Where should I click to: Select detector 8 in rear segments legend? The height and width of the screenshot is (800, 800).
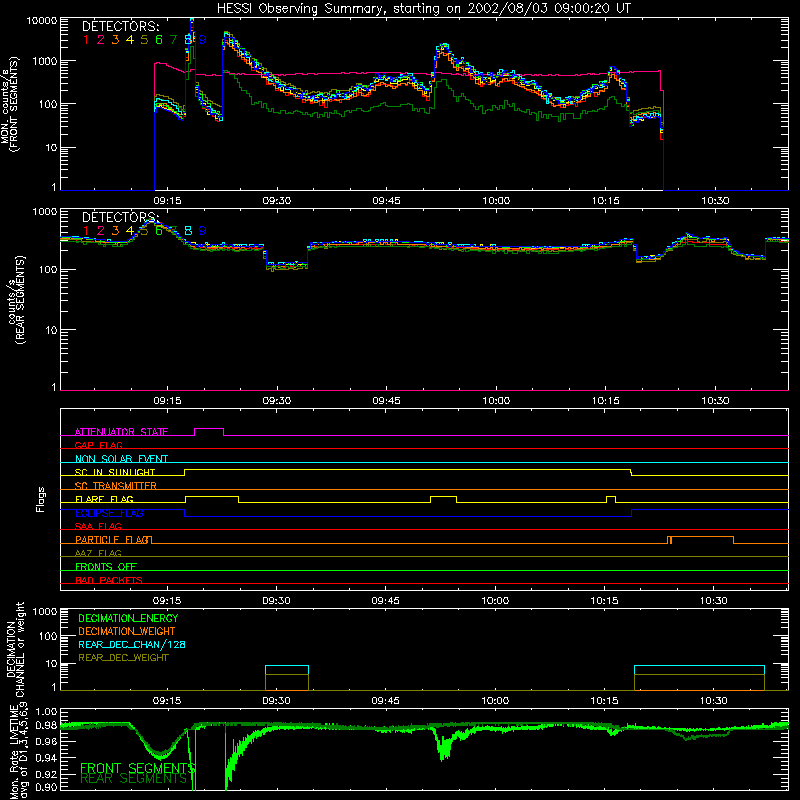(x=188, y=231)
